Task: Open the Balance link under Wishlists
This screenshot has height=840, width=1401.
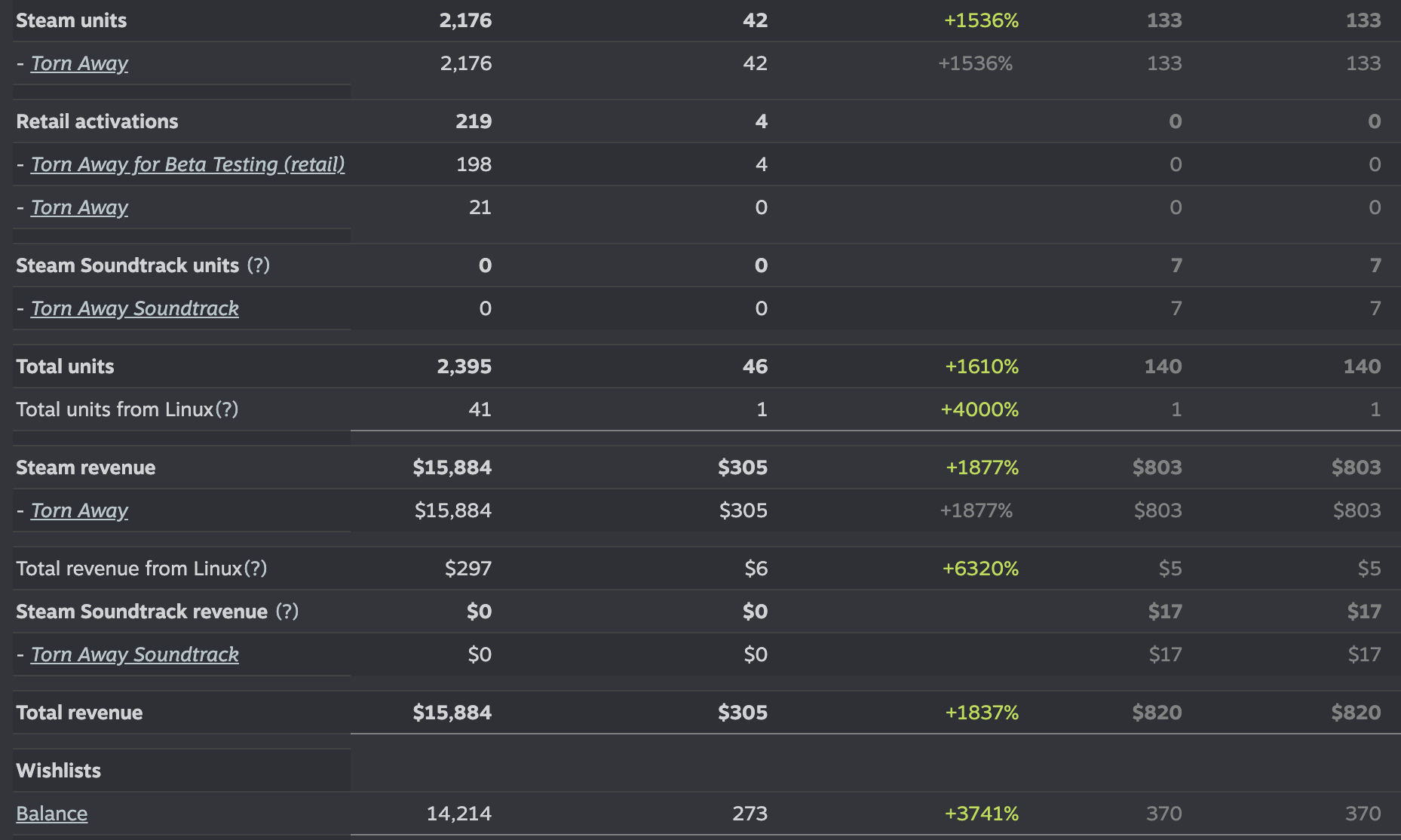Action: click(x=52, y=814)
